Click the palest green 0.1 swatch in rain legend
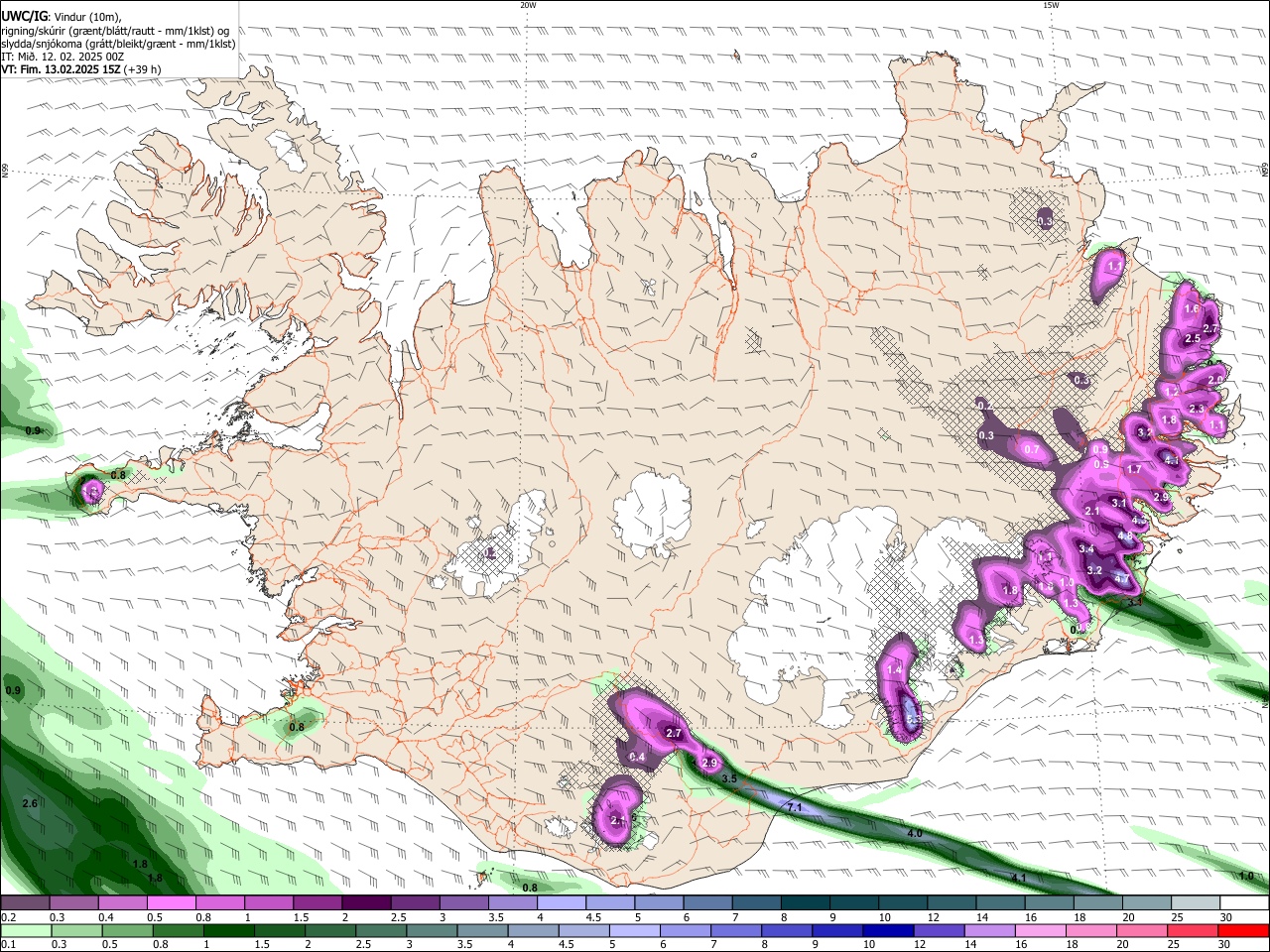Screen dimensions: 1270x952 24,930
